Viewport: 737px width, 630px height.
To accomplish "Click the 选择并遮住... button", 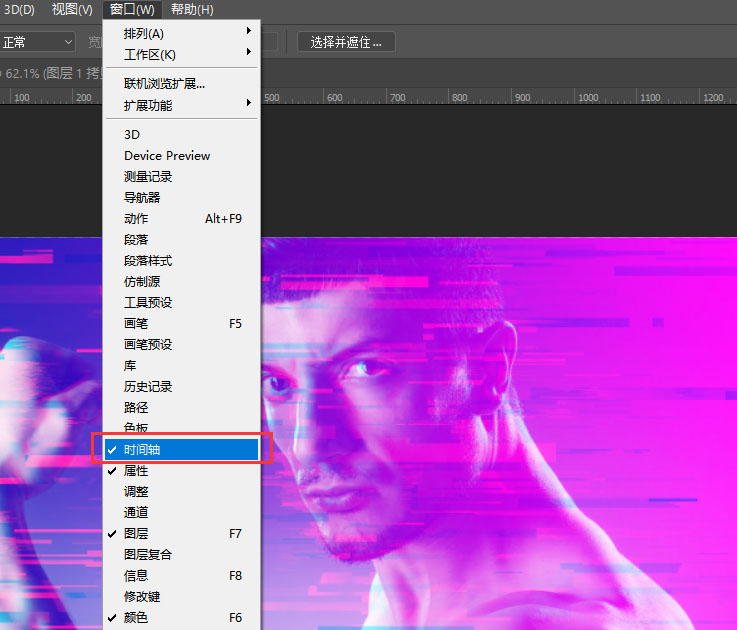I will [346, 42].
